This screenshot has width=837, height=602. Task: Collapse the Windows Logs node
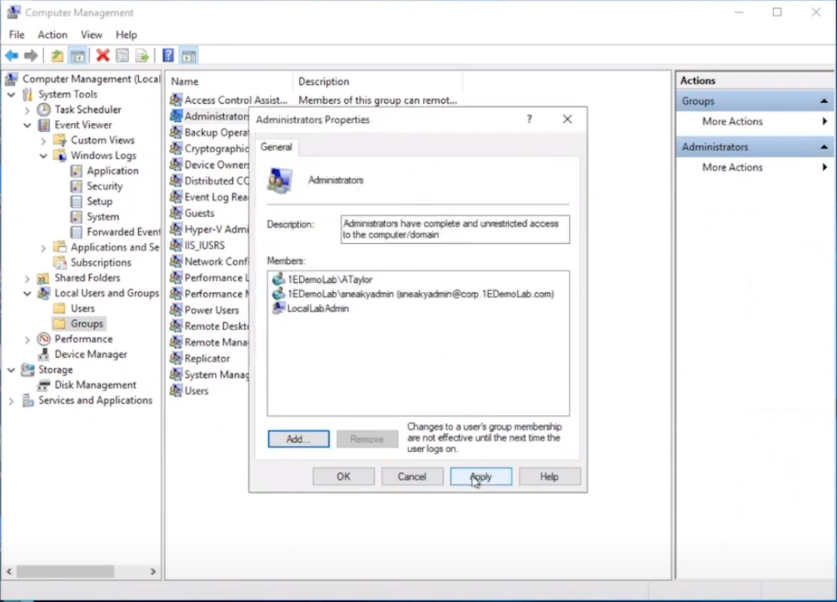[x=44, y=156]
